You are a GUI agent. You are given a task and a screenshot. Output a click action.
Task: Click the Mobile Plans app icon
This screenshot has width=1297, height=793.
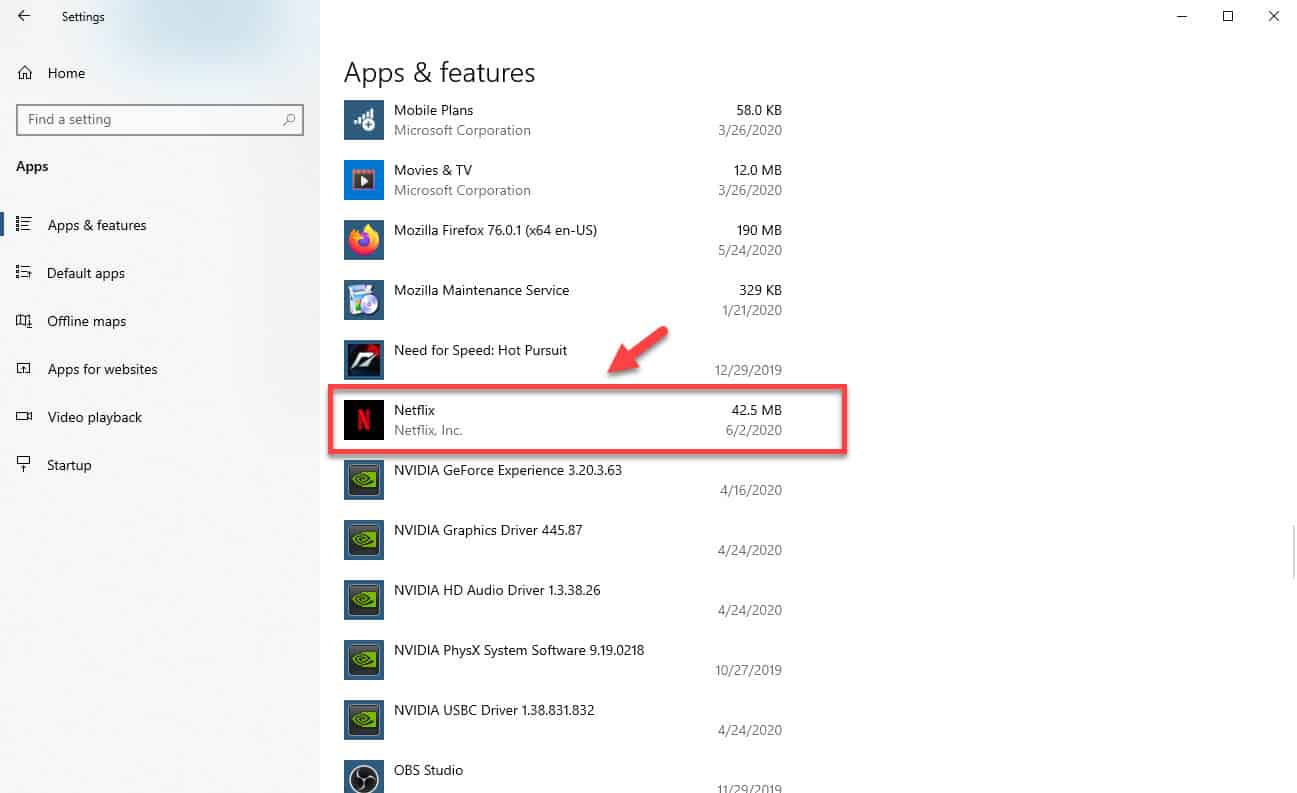364,120
